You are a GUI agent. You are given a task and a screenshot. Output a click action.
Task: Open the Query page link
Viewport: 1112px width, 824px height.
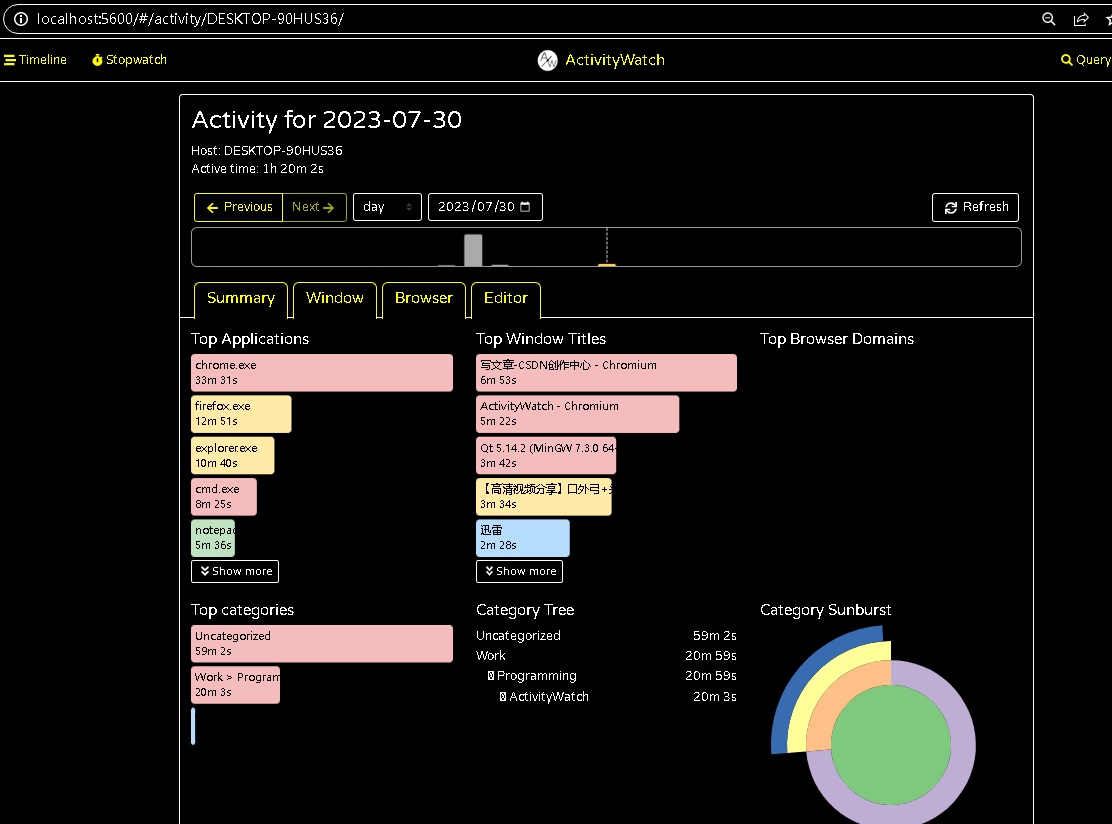[1086, 60]
